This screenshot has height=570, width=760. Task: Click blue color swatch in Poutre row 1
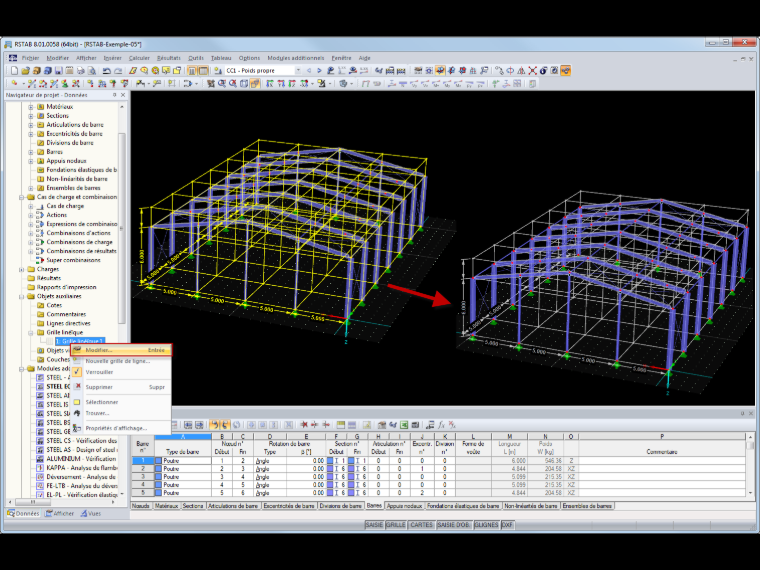click(x=158, y=461)
